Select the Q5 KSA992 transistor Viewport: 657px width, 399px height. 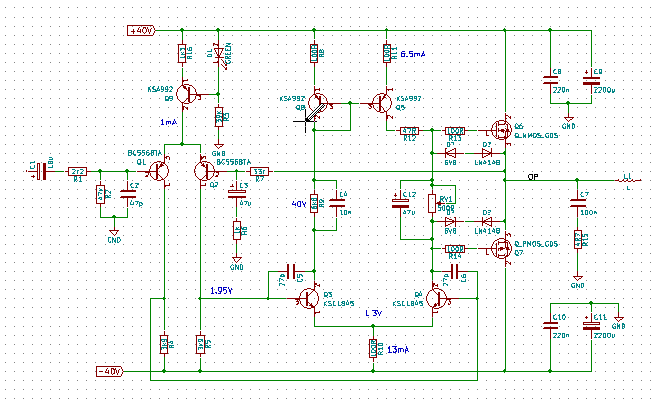382,103
